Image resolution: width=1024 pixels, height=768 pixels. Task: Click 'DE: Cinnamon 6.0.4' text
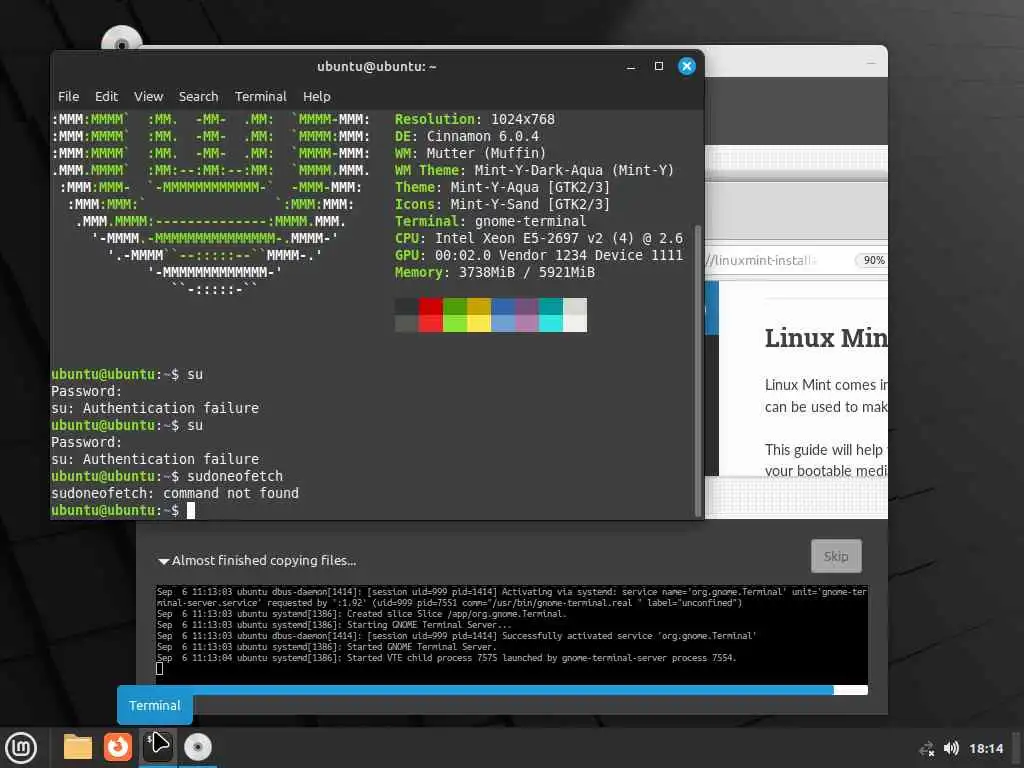467,136
